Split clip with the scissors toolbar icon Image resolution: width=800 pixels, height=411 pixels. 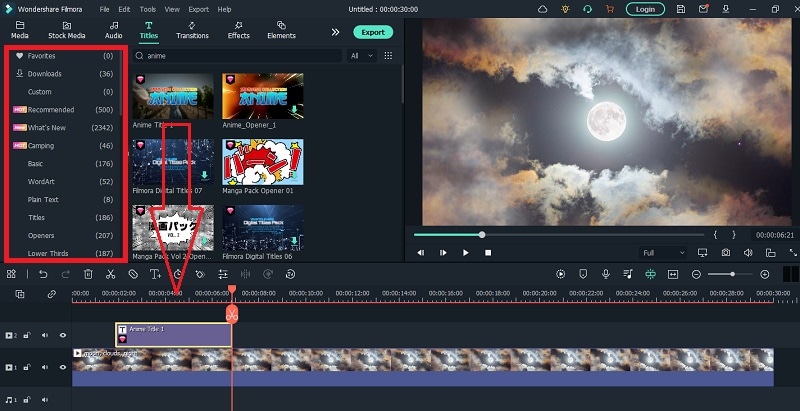[110, 274]
